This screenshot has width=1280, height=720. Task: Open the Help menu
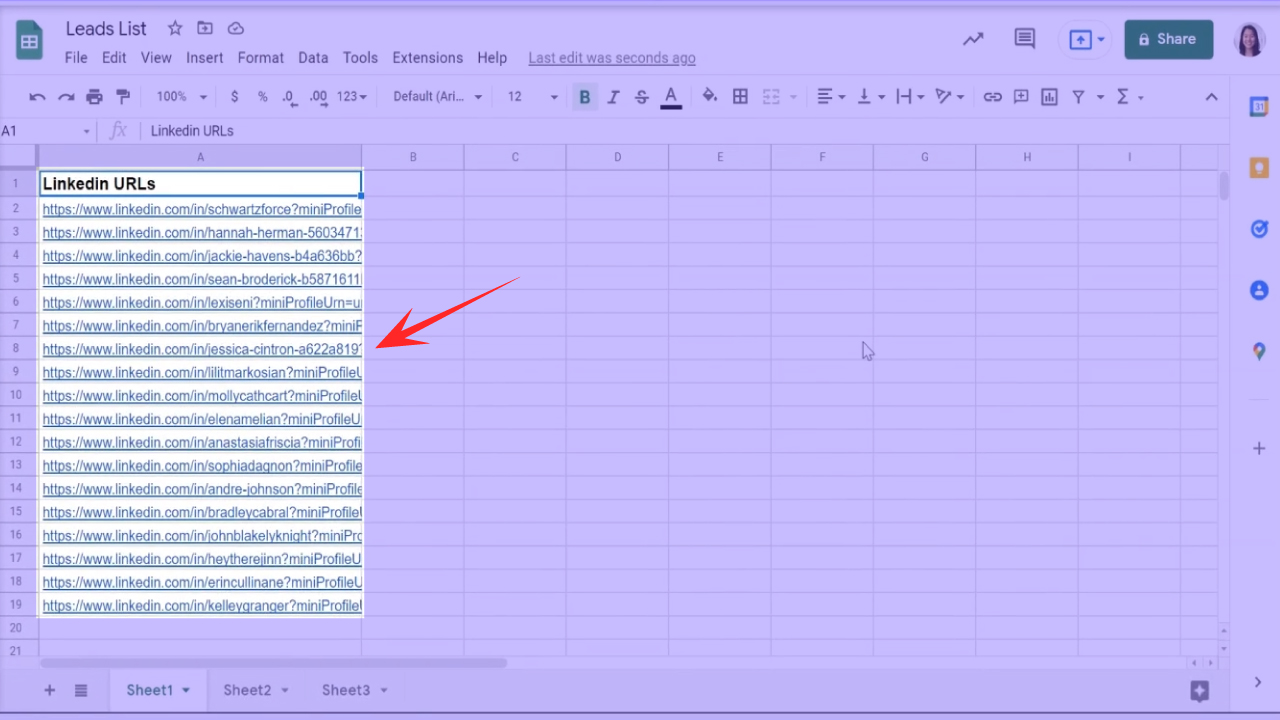pyautogui.click(x=492, y=58)
